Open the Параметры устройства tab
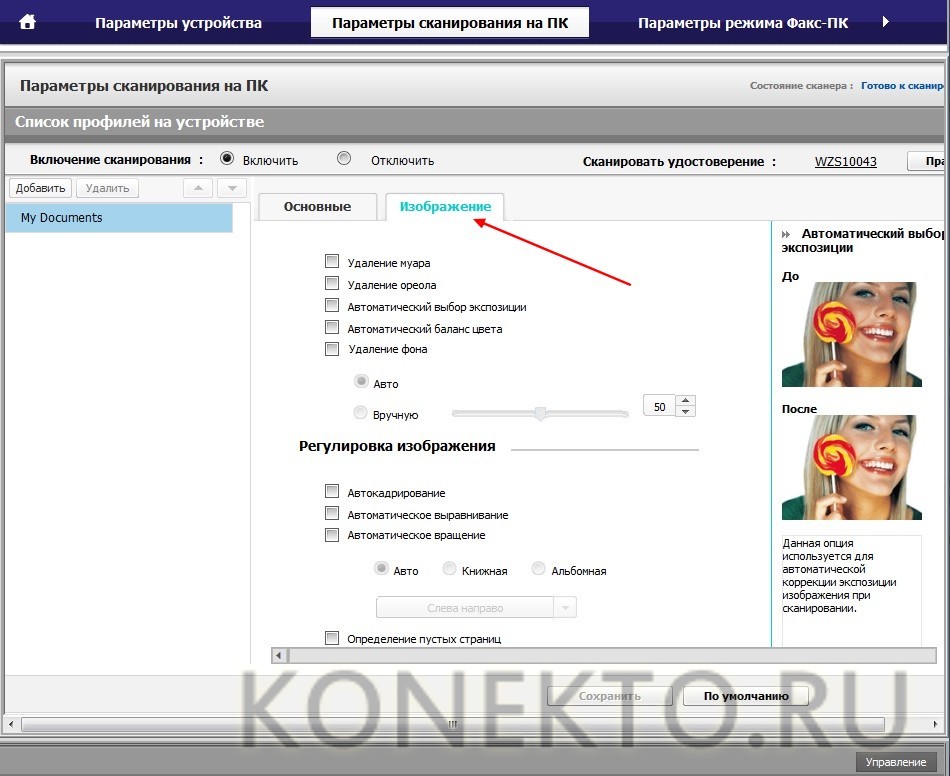The height and width of the screenshot is (776, 950). (x=178, y=22)
